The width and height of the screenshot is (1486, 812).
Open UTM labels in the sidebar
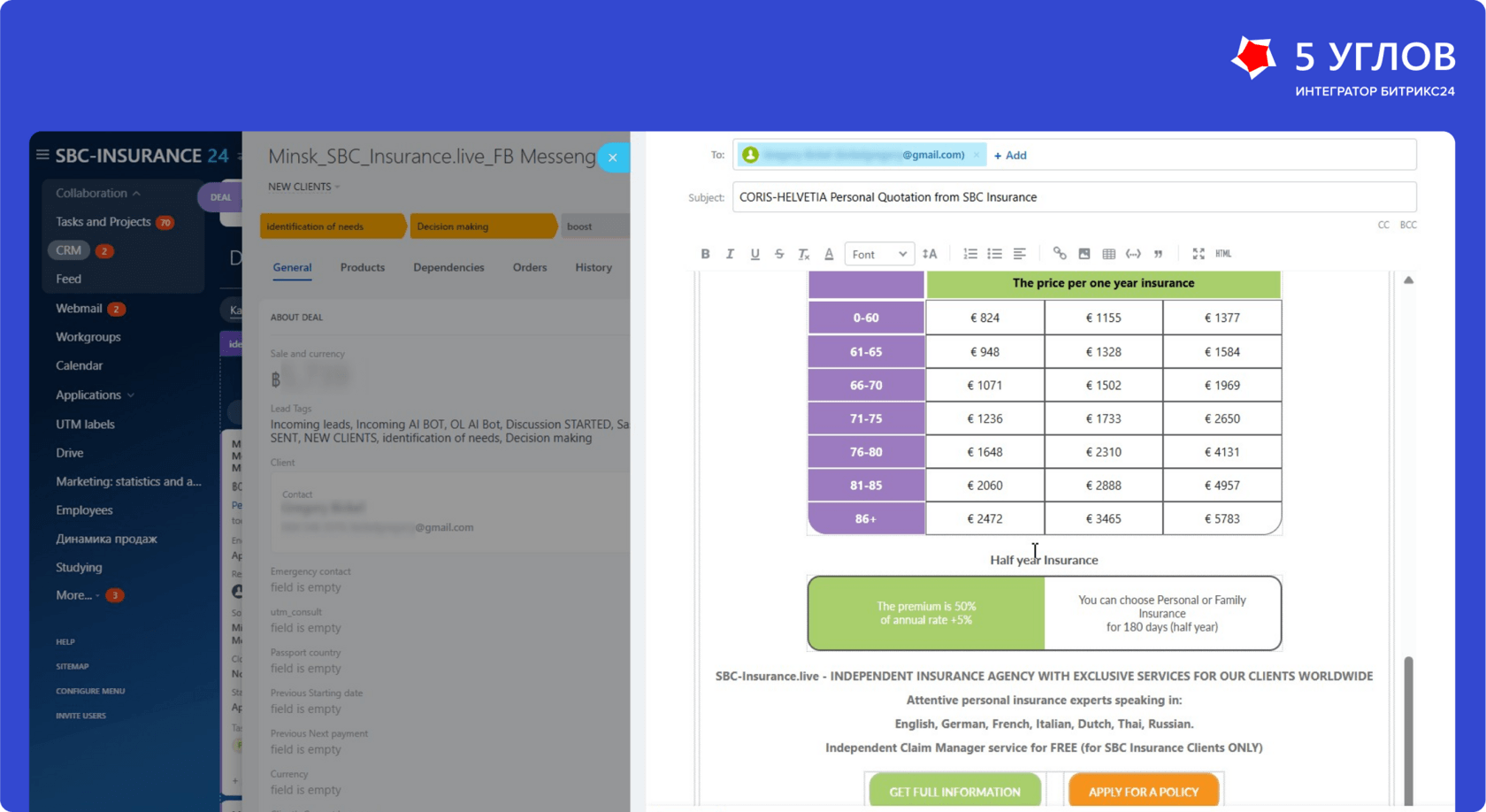[86, 425]
